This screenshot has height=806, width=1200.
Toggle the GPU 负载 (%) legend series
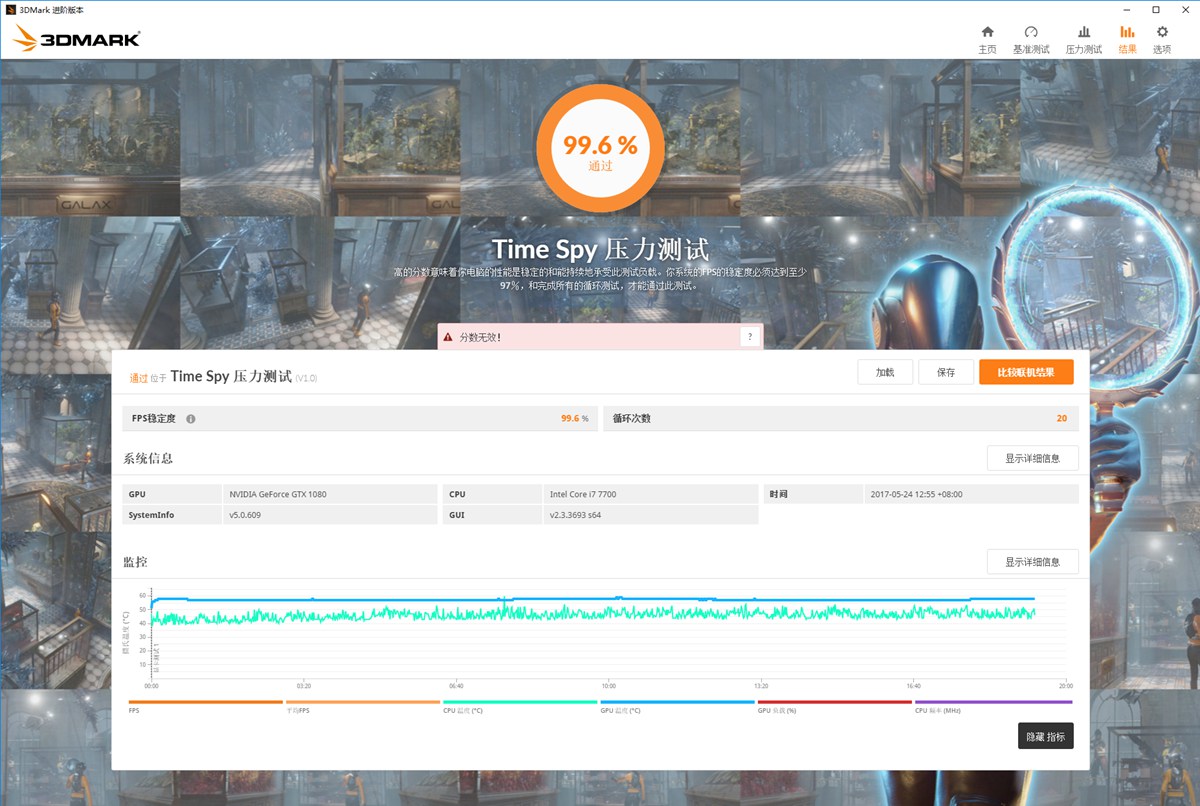click(x=834, y=705)
